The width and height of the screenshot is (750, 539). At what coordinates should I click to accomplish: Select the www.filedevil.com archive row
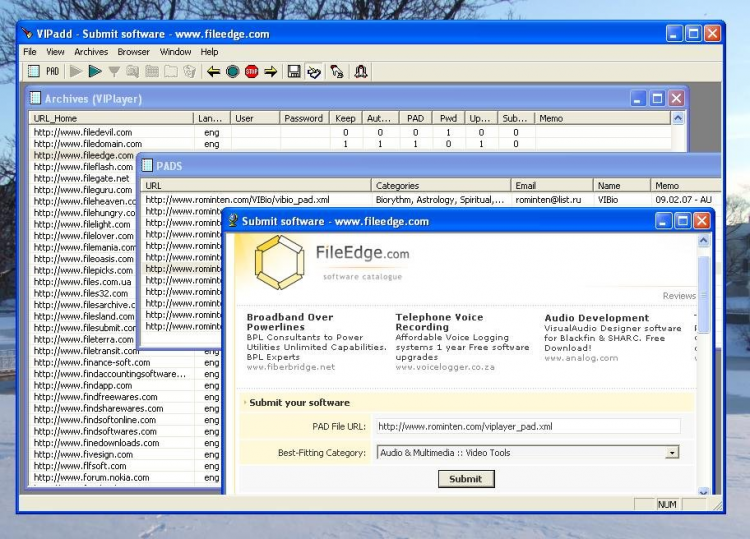(x=82, y=132)
